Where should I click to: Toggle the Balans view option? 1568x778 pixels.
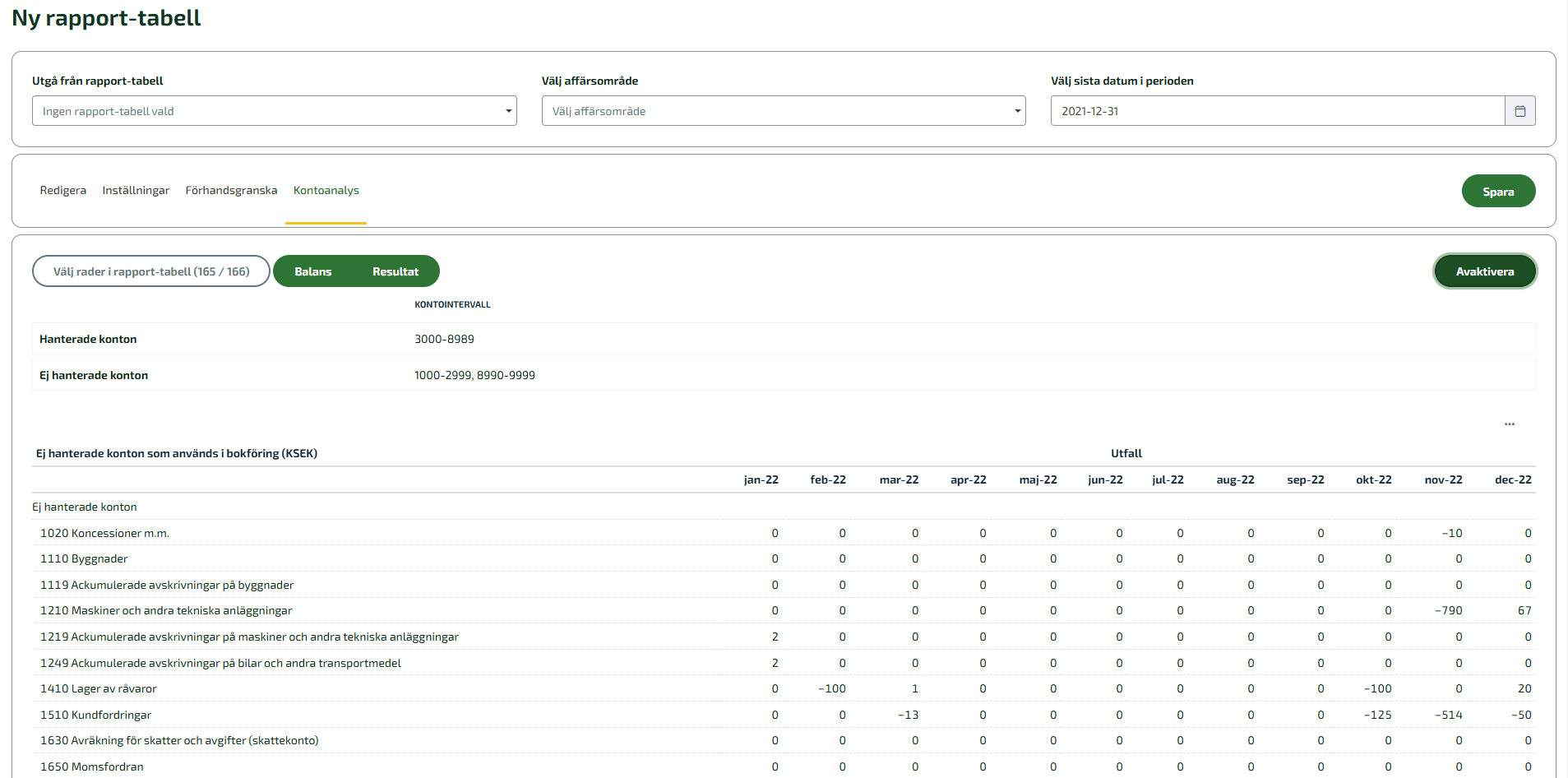[313, 271]
